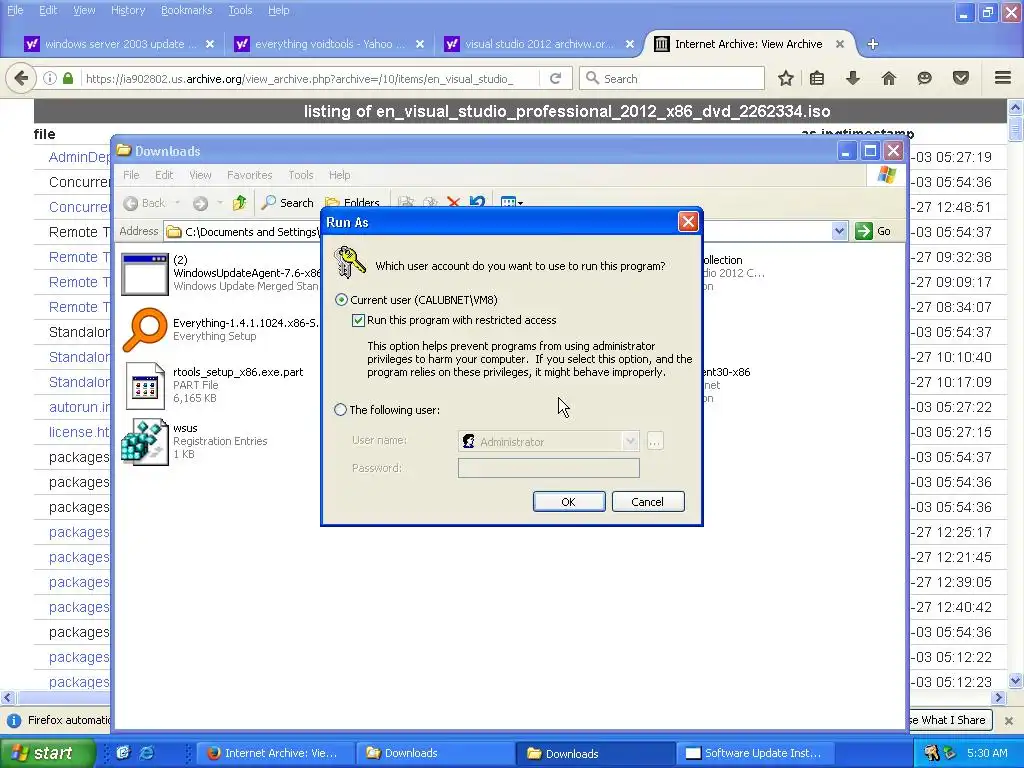Open Explorer Forward history dropdown arrow

point(220,203)
